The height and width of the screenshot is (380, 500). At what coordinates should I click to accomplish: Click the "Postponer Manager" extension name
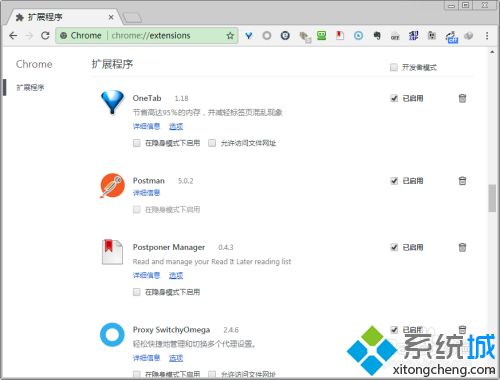[x=169, y=247]
